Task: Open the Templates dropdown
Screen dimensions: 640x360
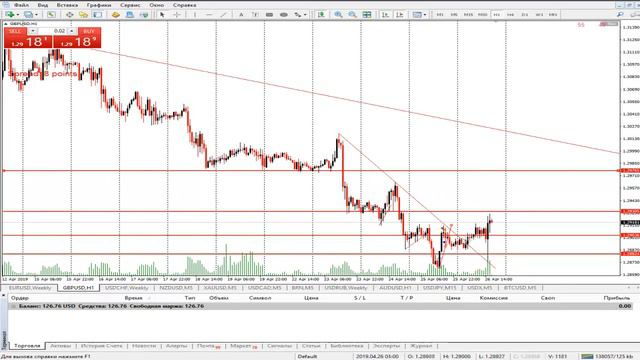Action: (x=418, y=15)
